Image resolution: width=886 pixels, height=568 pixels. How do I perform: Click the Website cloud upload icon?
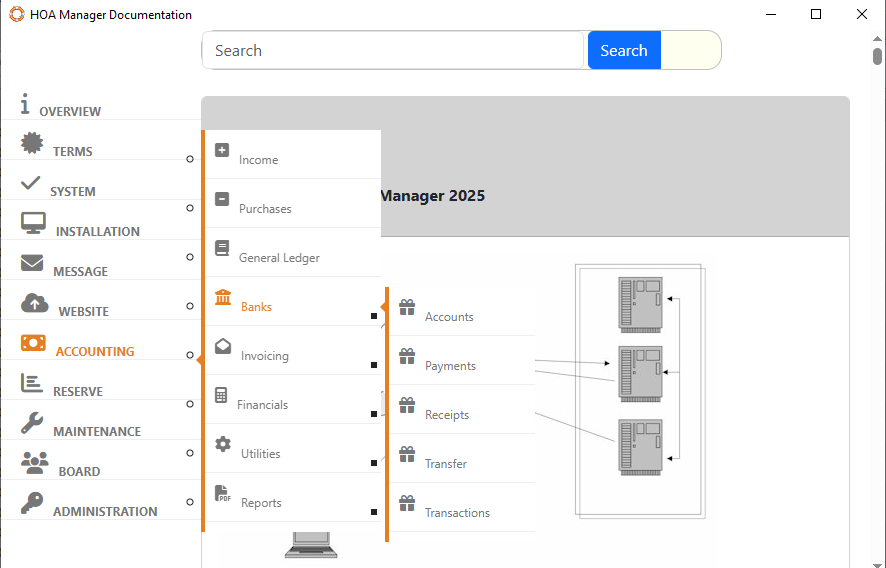[x=34, y=304]
